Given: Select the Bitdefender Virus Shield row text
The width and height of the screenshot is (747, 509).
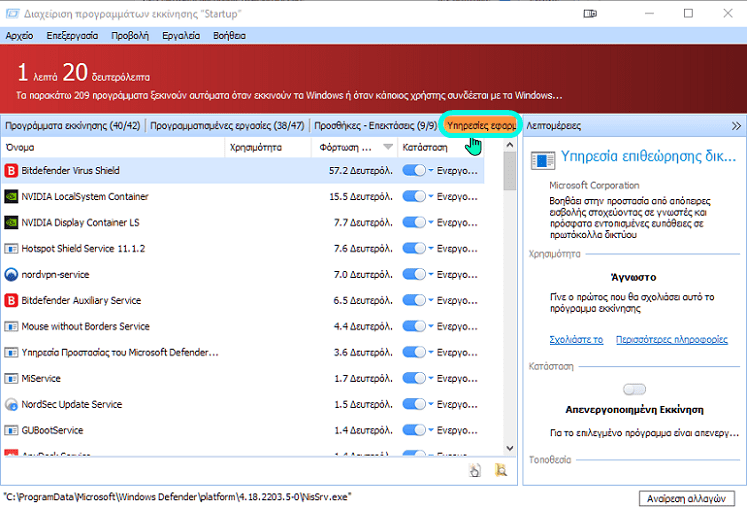Looking at the screenshot, I should point(71,171).
